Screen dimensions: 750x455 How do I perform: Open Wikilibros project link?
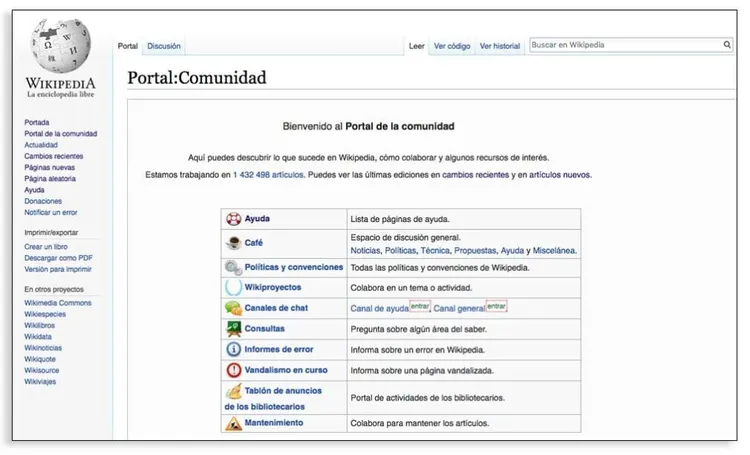pos(40,325)
